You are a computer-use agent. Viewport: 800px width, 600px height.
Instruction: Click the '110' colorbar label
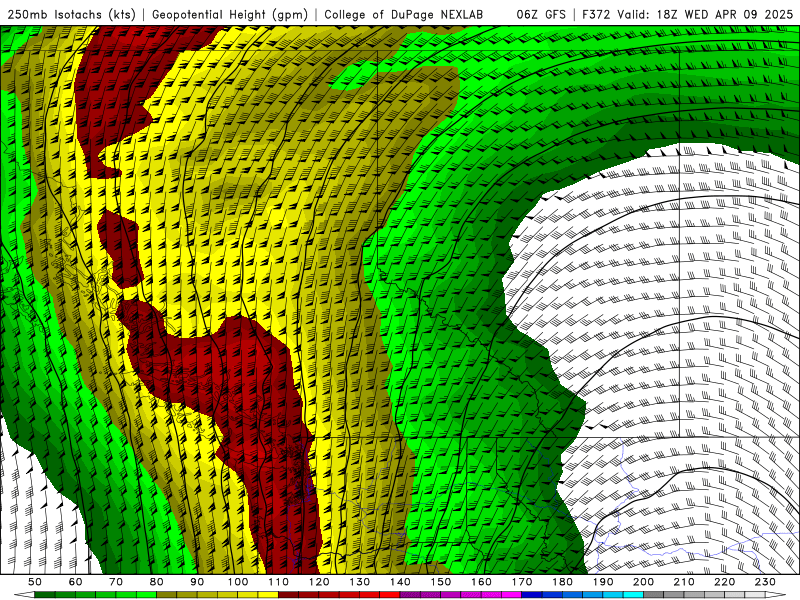[279, 582]
